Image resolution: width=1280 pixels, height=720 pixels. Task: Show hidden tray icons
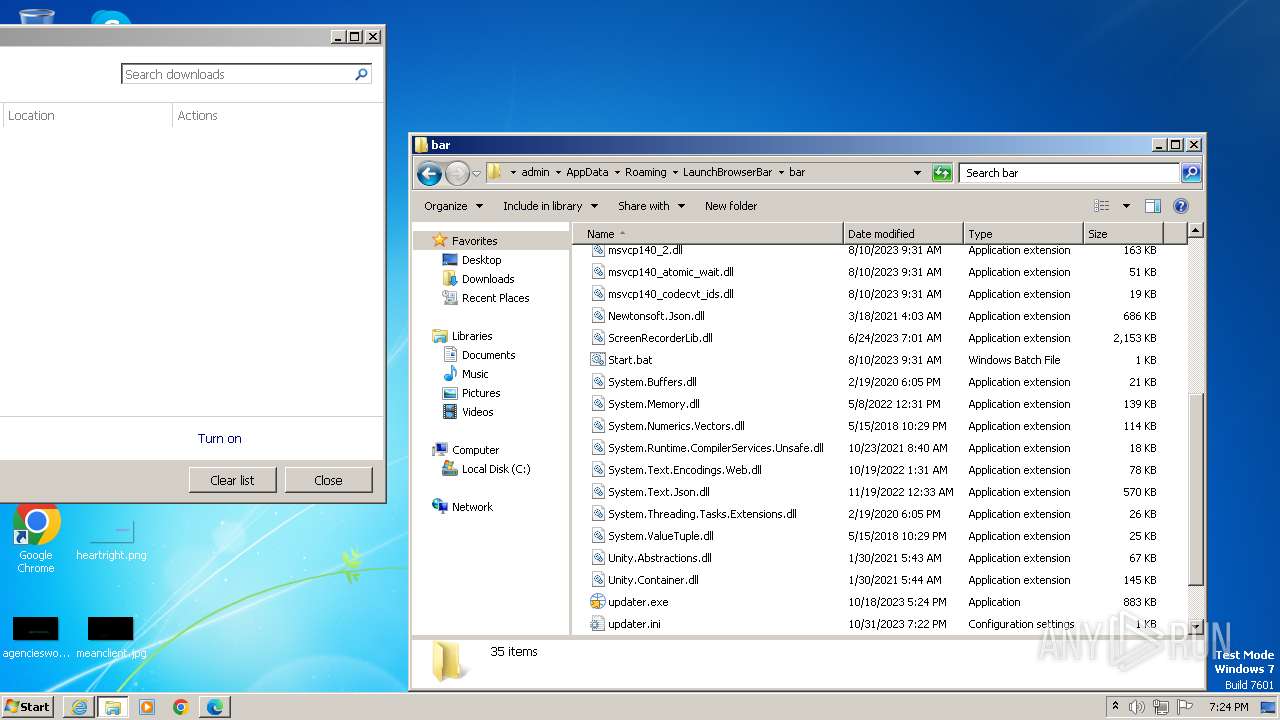click(x=1115, y=706)
